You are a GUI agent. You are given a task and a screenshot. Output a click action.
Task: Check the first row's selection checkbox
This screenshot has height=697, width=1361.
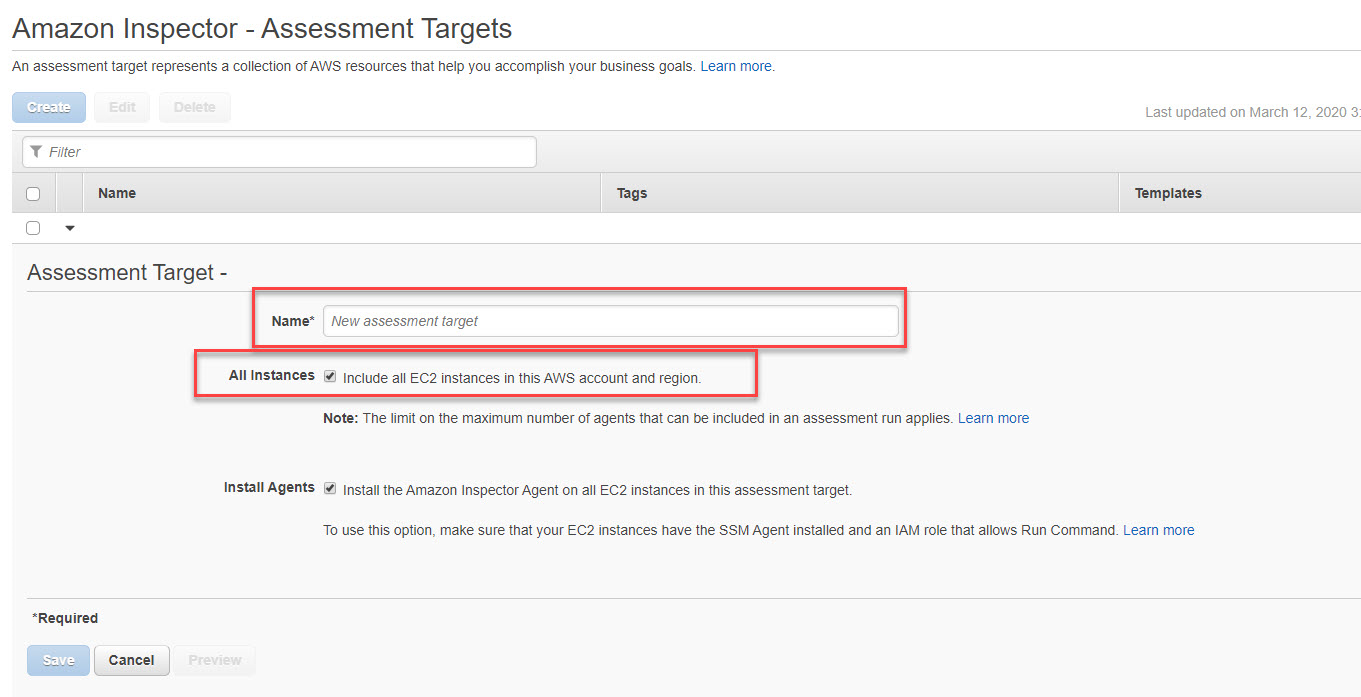tap(32, 227)
